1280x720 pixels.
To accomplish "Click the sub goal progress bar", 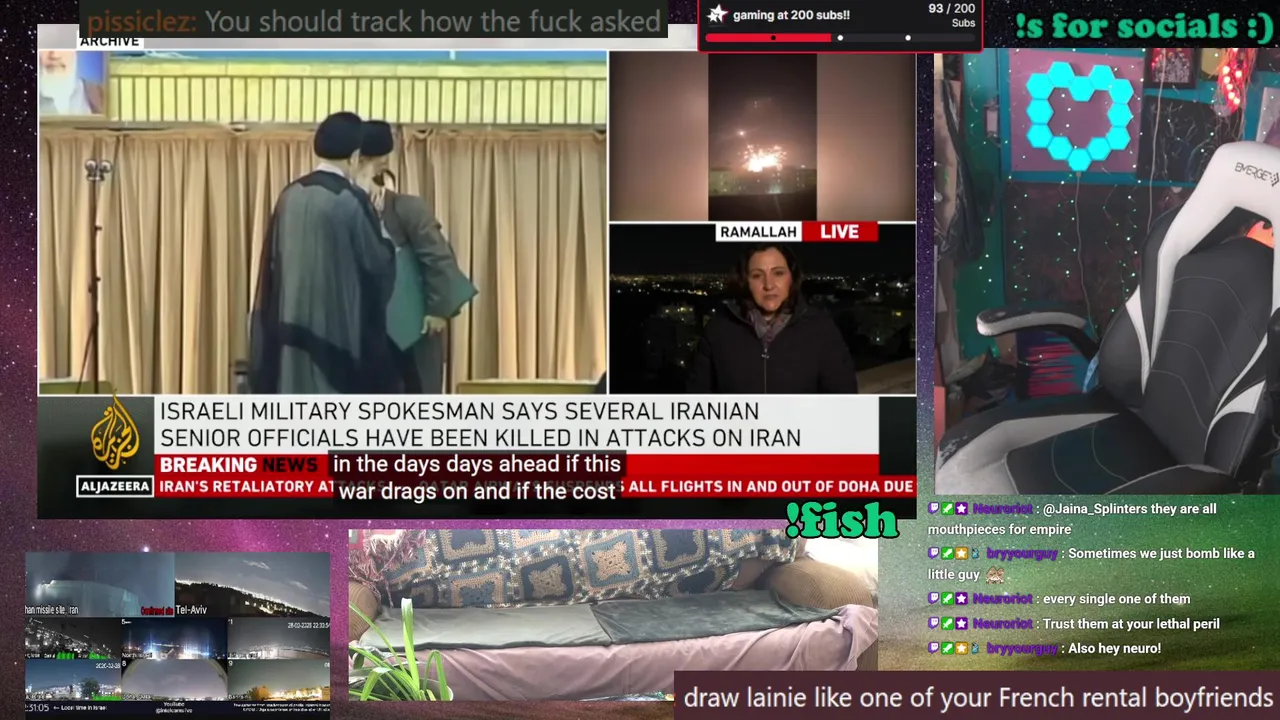I will point(840,38).
